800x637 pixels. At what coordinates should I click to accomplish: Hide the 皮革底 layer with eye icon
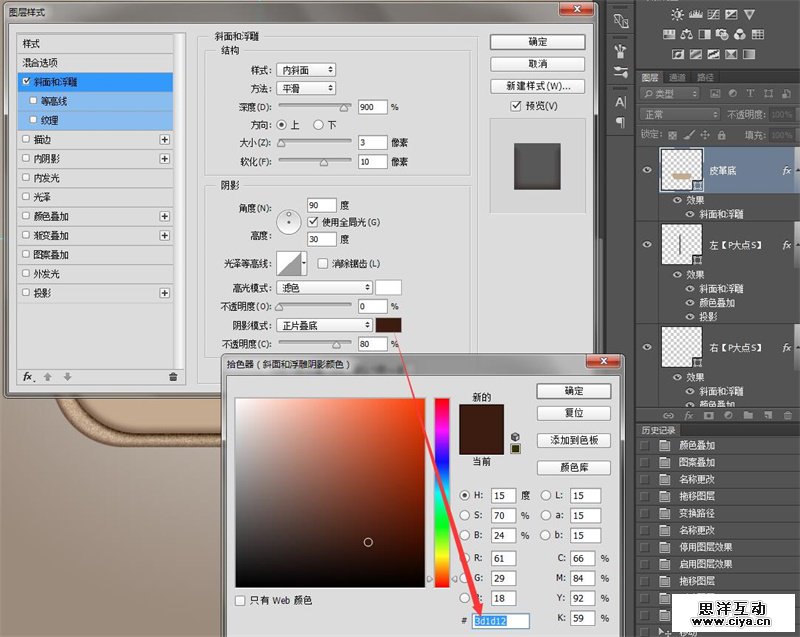[x=647, y=171]
